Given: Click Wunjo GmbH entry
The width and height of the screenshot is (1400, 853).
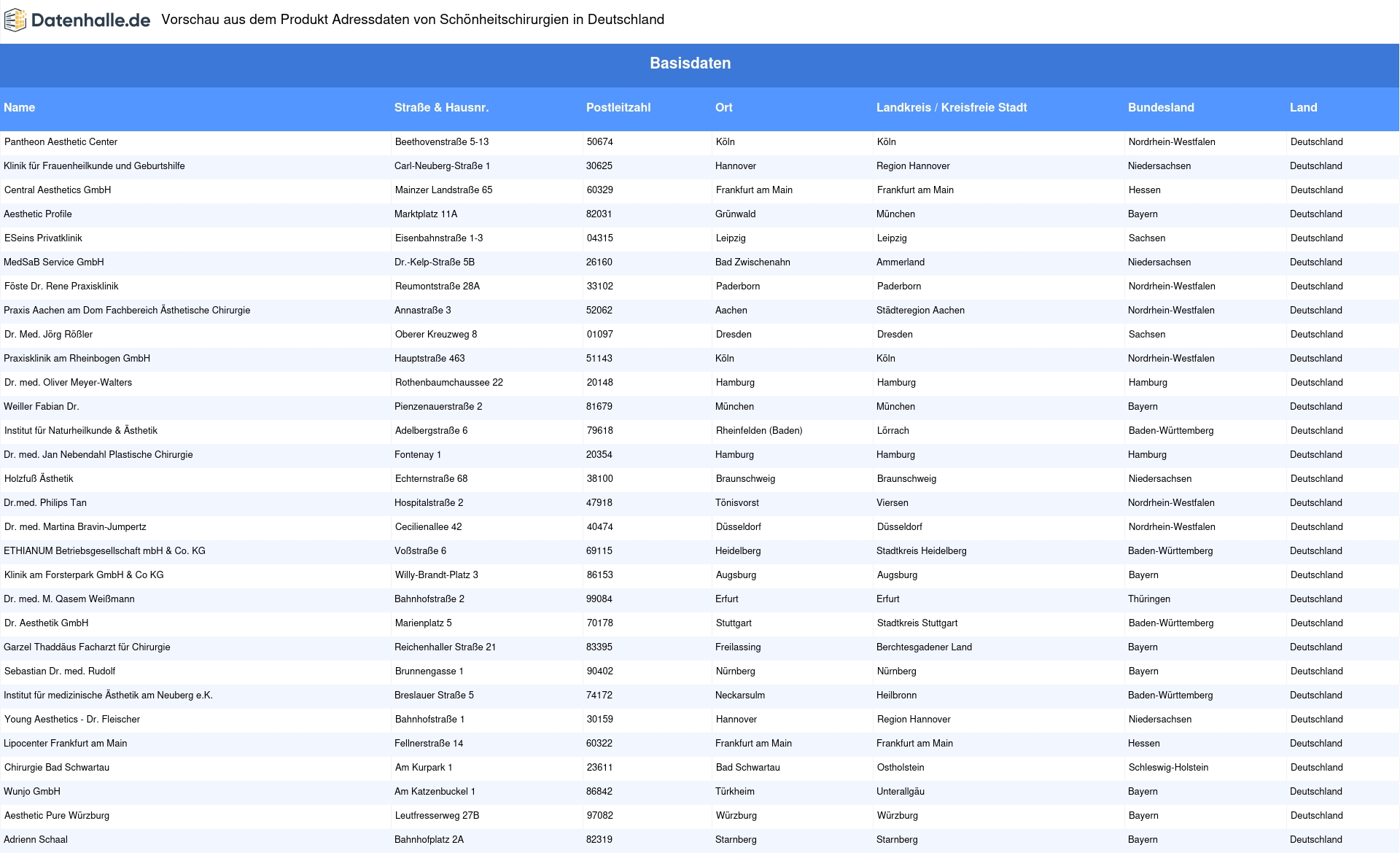Looking at the screenshot, I should [x=32, y=791].
